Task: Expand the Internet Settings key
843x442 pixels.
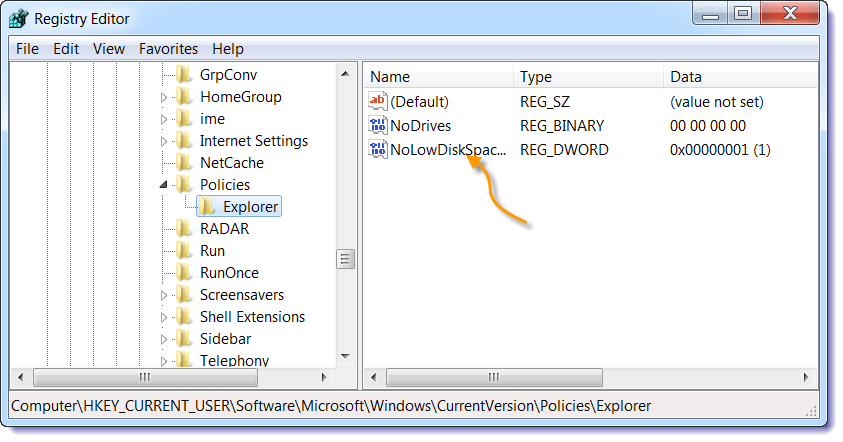Action: coord(164,141)
